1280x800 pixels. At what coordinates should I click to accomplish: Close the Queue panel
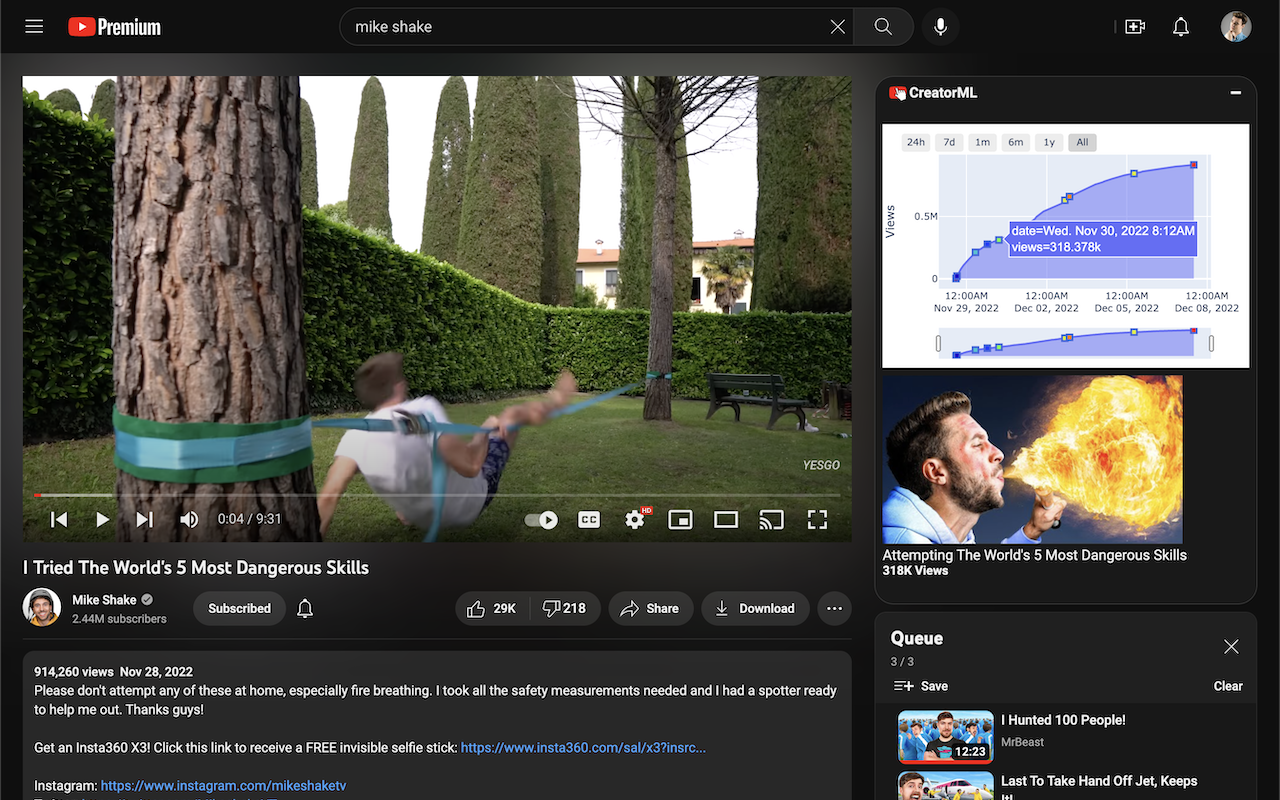tap(1231, 647)
